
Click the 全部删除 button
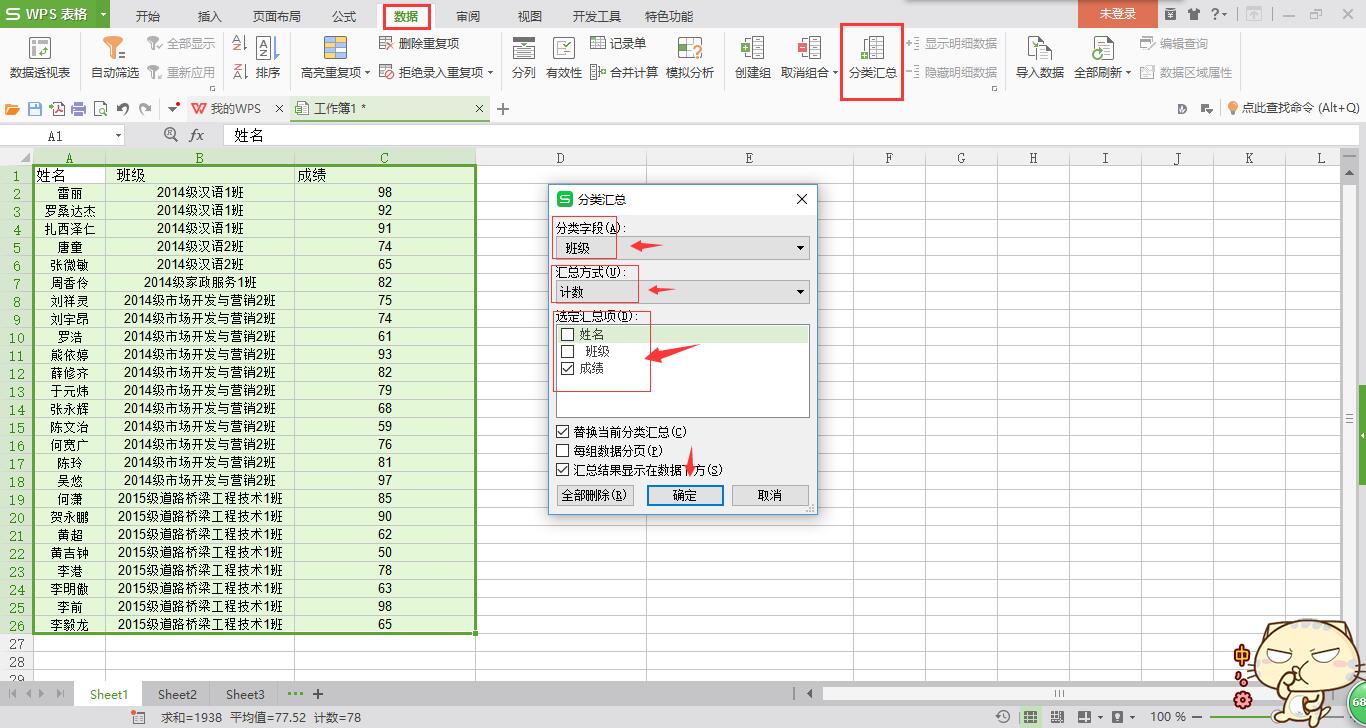click(x=595, y=495)
